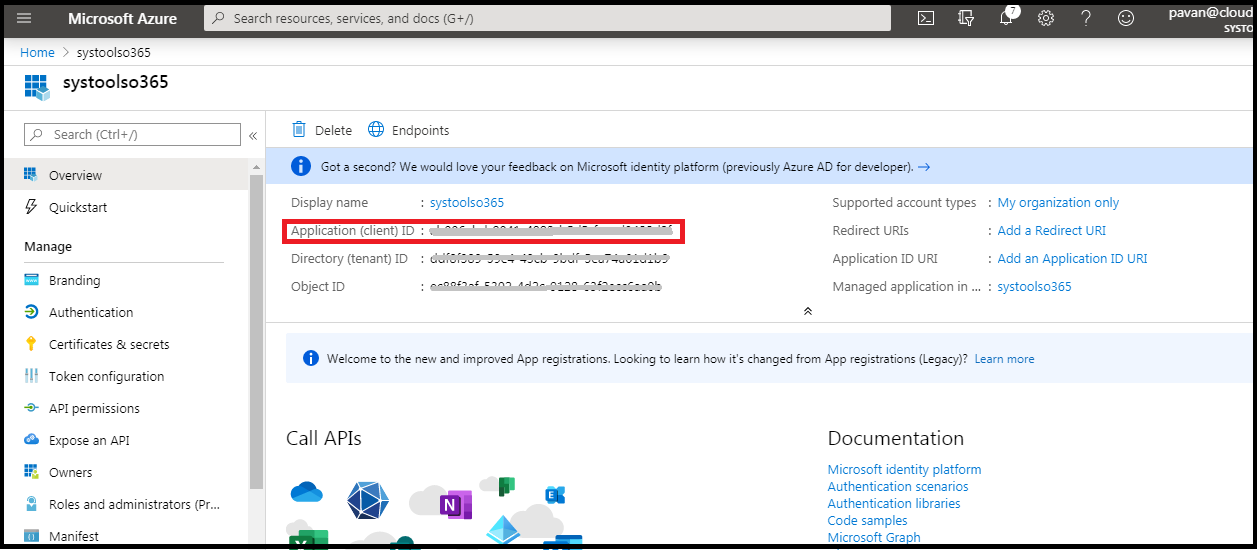Open the Azure portal hamburger menu
This screenshot has height=550, width=1257.
pyautogui.click(x=25, y=18)
